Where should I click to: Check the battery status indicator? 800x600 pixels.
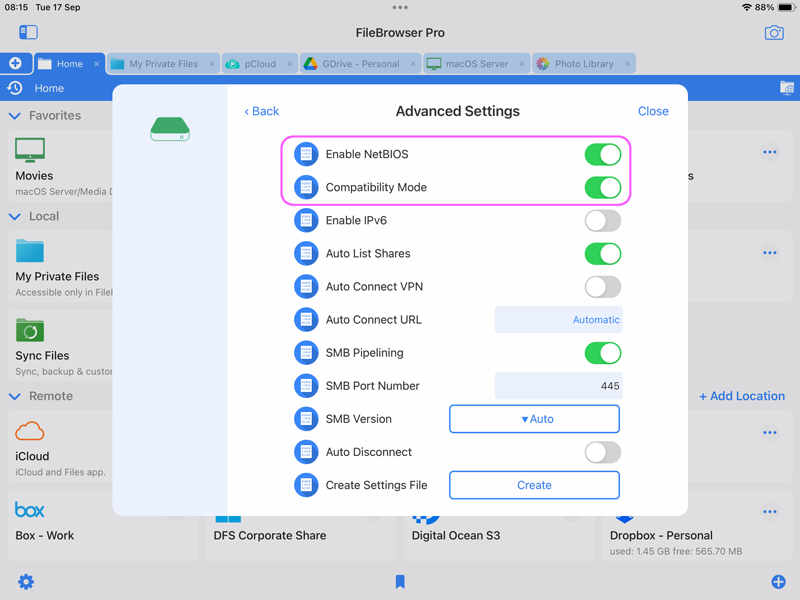(785, 7)
